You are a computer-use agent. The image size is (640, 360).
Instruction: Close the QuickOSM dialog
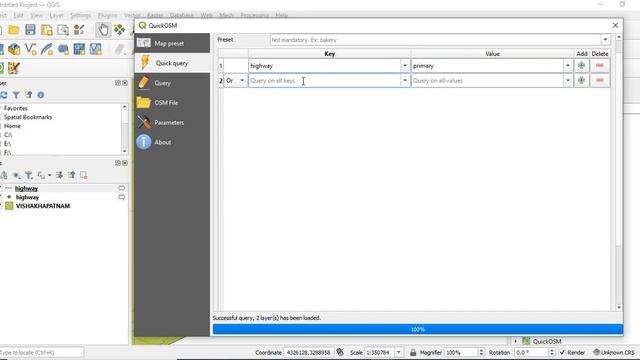coord(615,25)
